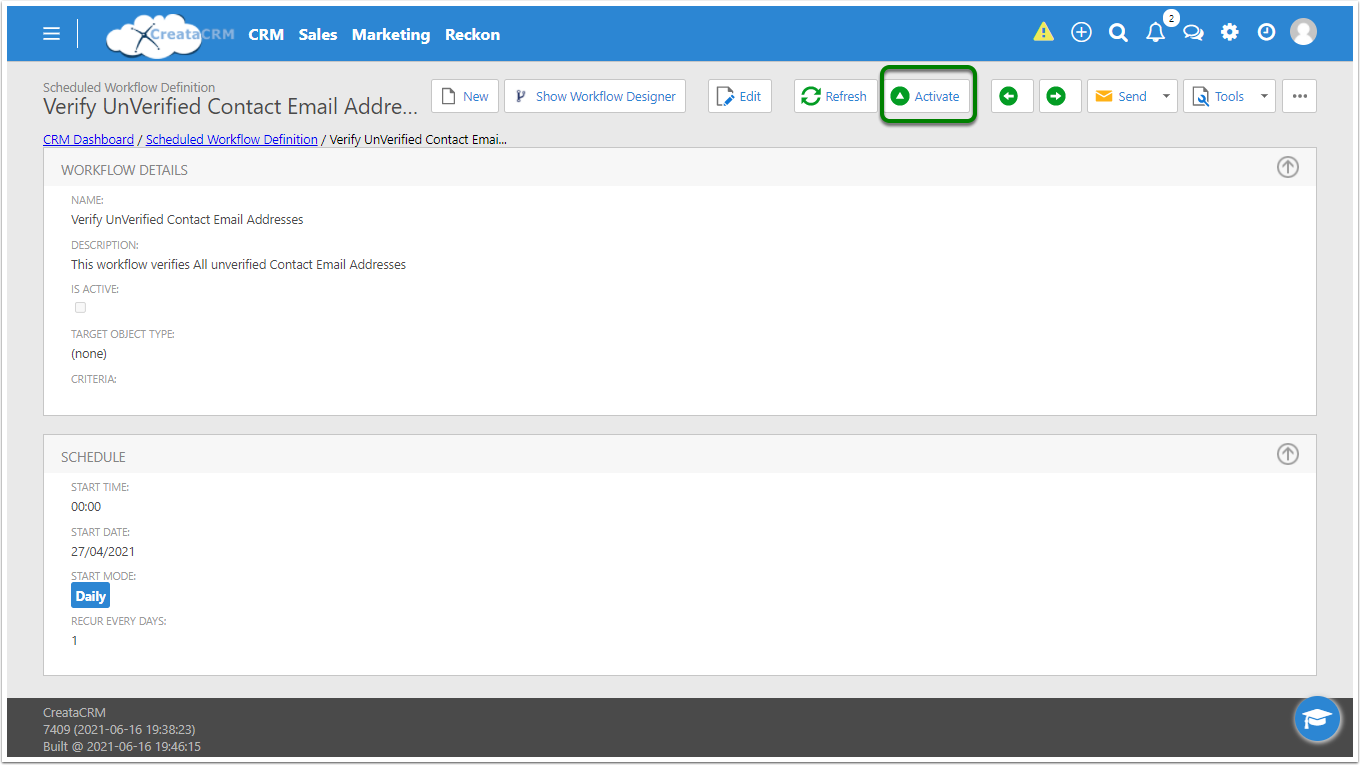Expand the Tools dropdown arrow
Image resolution: width=1360 pixels, height=765 pixels.
(1263, 97)
